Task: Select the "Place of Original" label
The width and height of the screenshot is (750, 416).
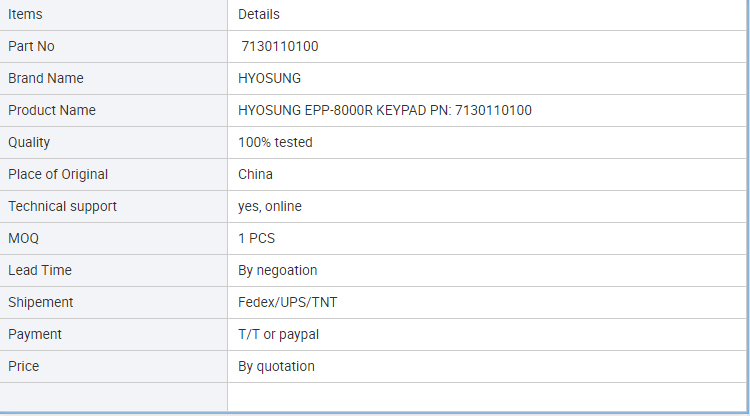Action: 58,174
